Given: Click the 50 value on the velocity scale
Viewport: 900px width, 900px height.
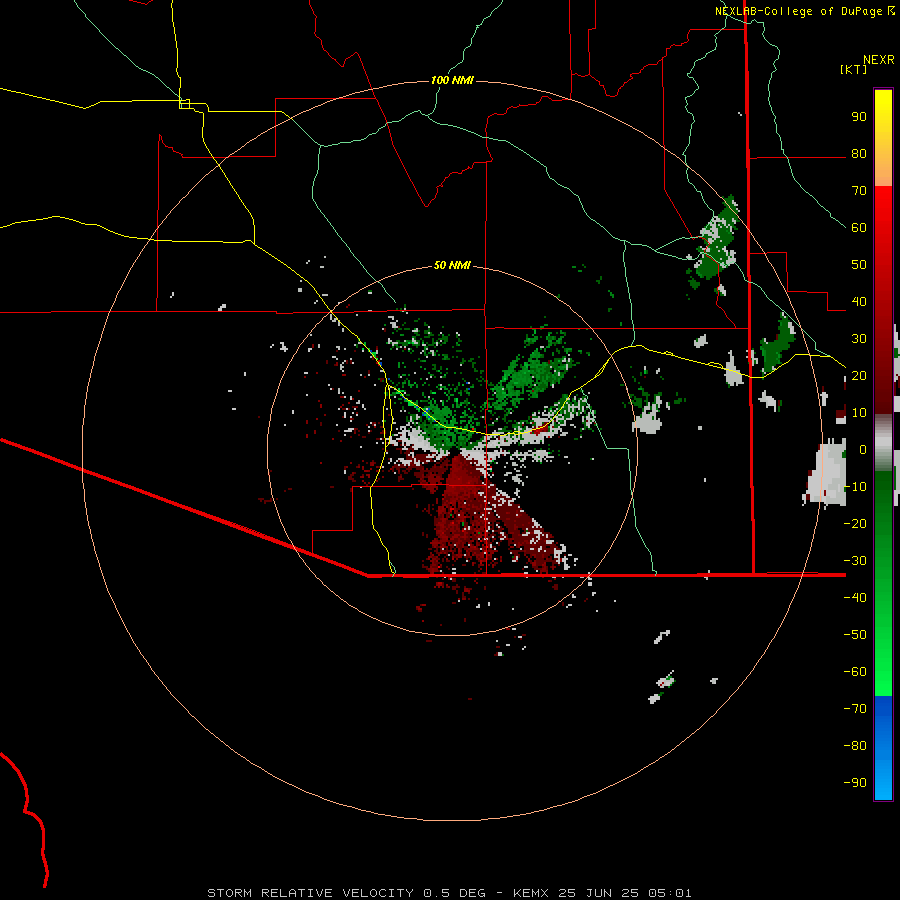Looking at the screenshot, I should tap(859, 265).
